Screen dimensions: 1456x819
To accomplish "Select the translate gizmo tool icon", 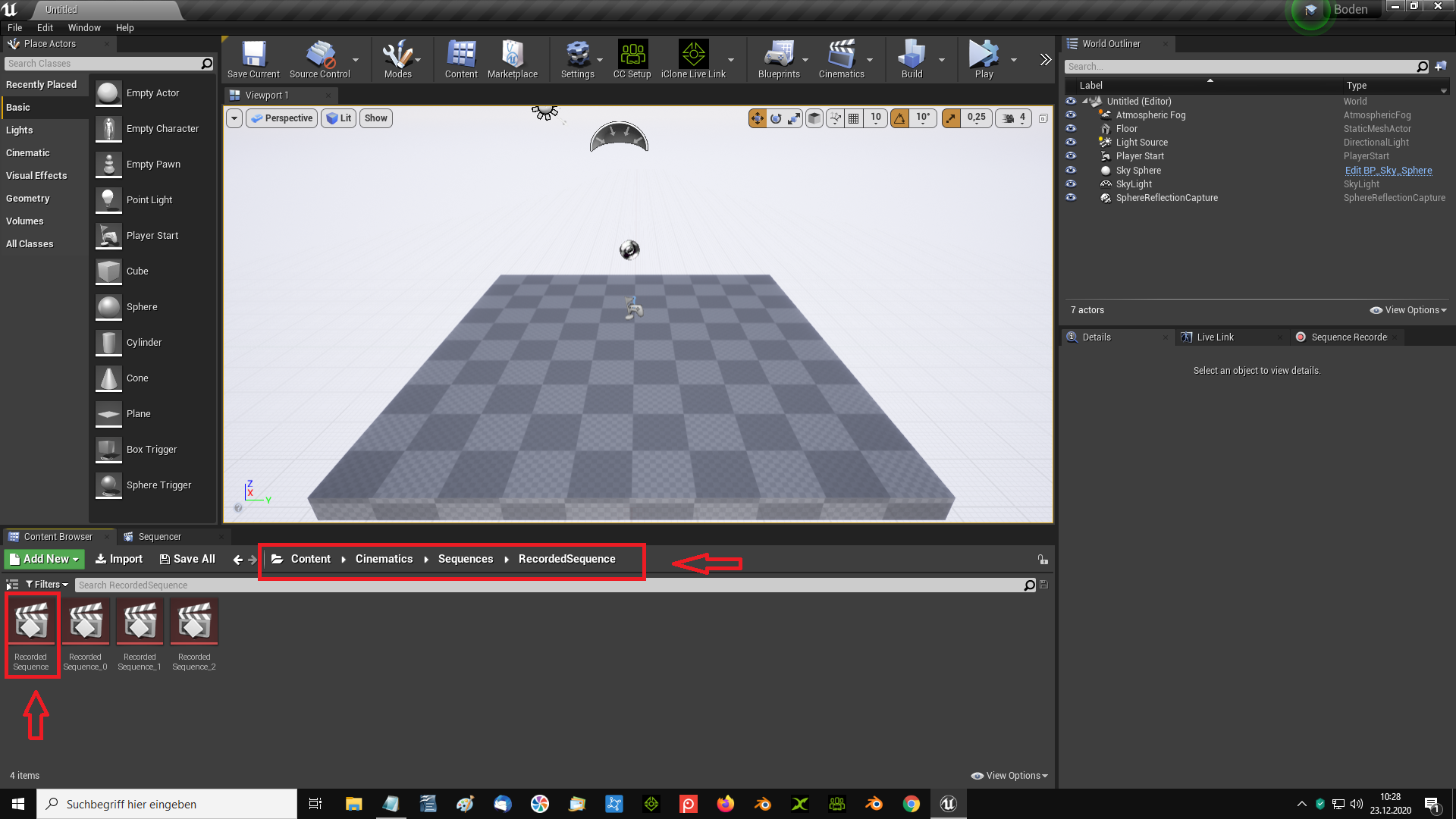I will (x=757, y=118).
